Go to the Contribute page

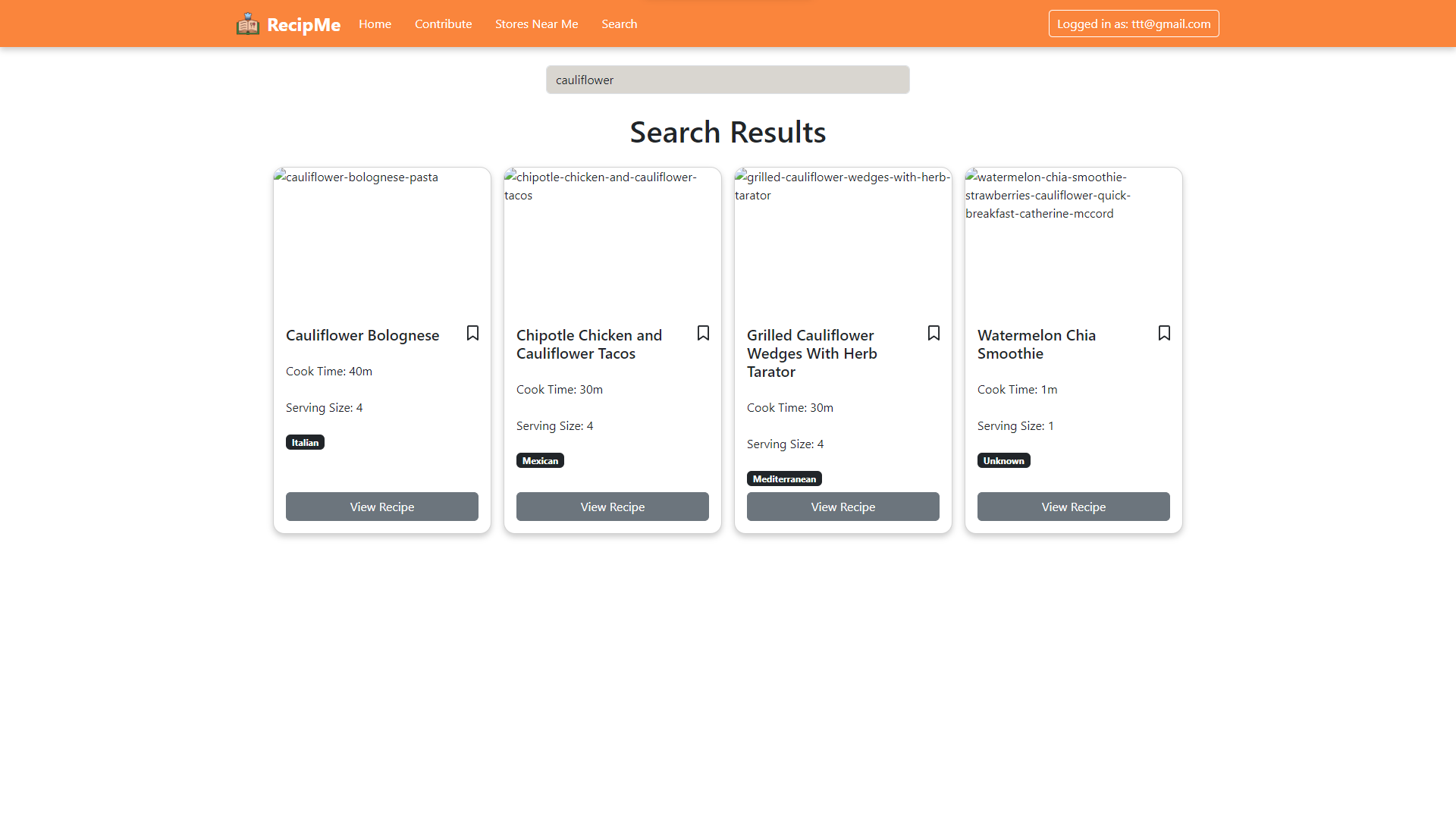pos(443,24)
